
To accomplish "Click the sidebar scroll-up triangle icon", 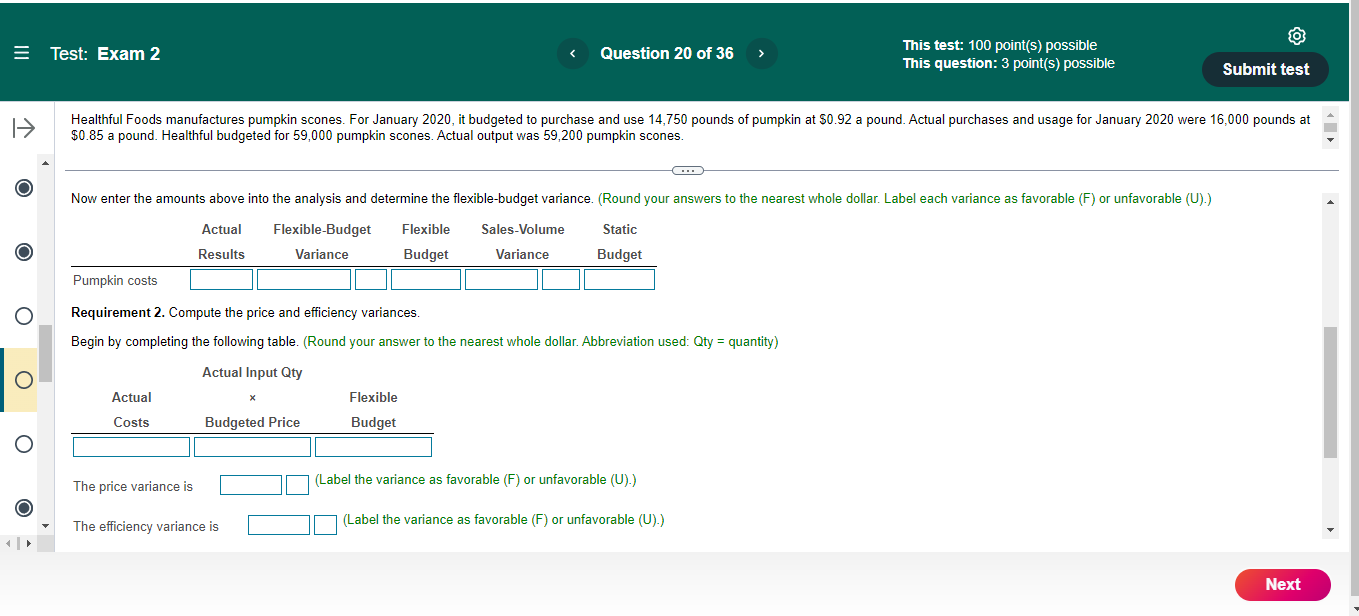I will tap(44, 161).
